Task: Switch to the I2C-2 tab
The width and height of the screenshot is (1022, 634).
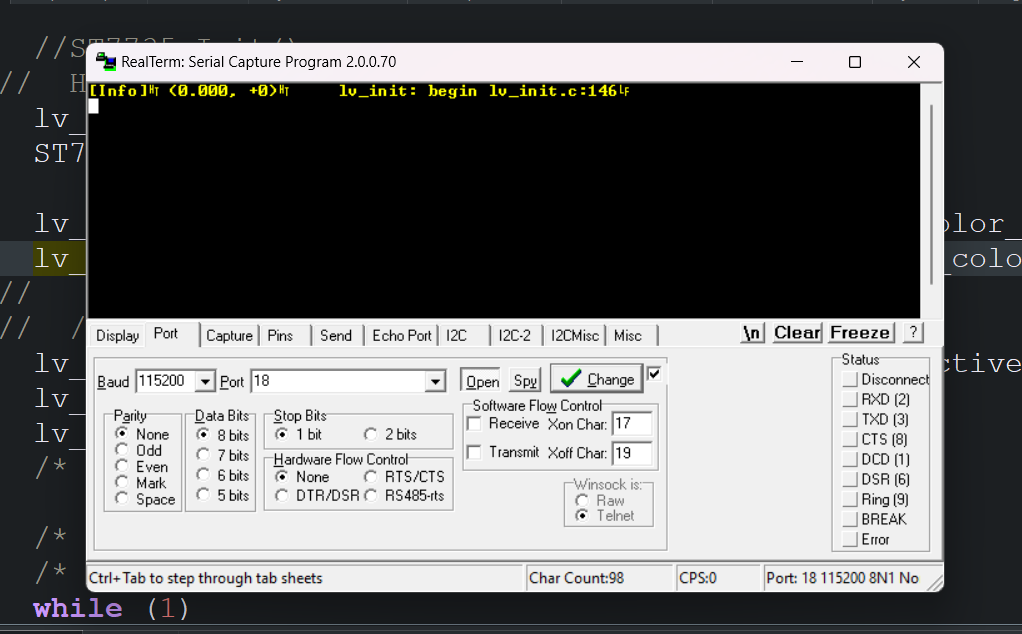Action: [514, 336]
